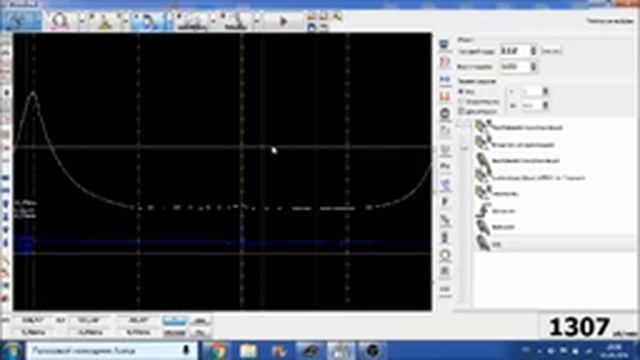The image size is (640, 360).
Task: Adjust the lower small spinner in options group
Action: click(545, 106)
